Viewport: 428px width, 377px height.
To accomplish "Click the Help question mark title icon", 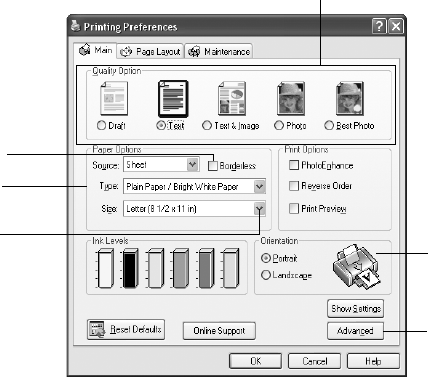I will coord(379,26).
